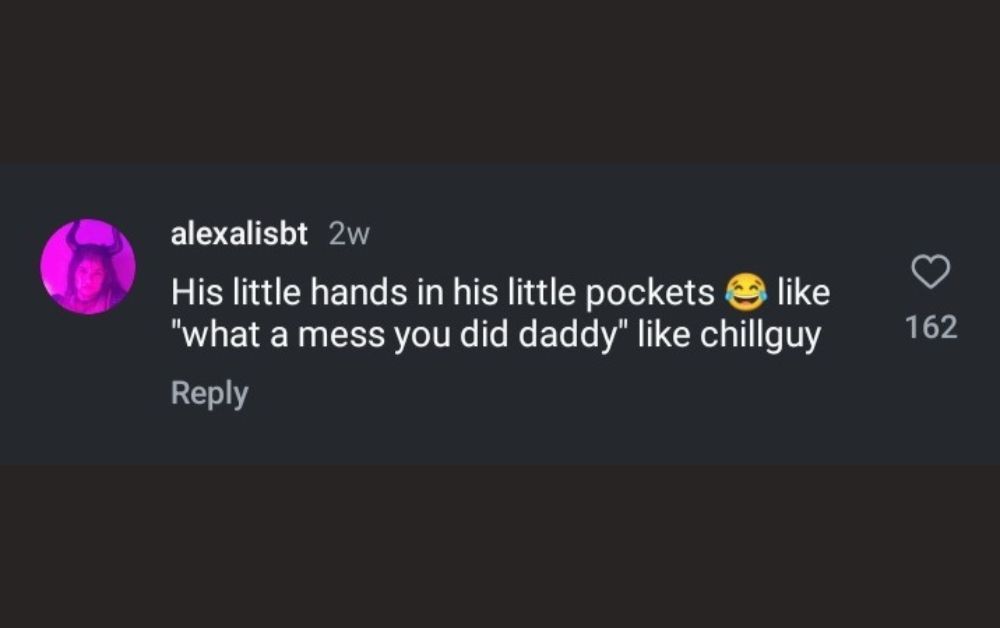Click the laughing-crying emoji in the comment
Viewport: 1000px width, 628px height.
742,291
